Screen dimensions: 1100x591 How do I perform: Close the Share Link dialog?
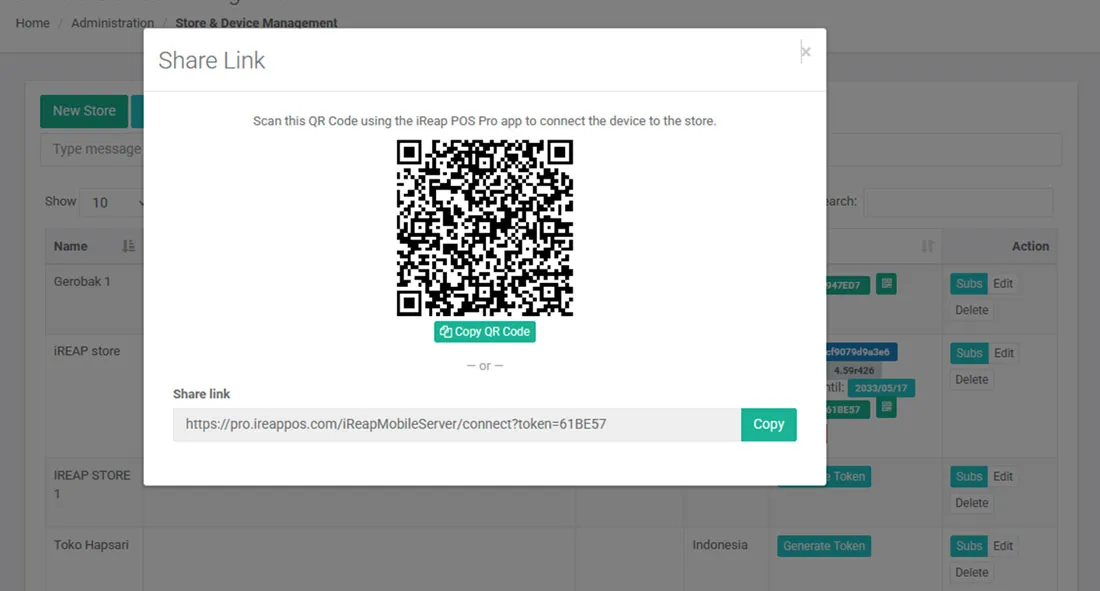[805, 52]
